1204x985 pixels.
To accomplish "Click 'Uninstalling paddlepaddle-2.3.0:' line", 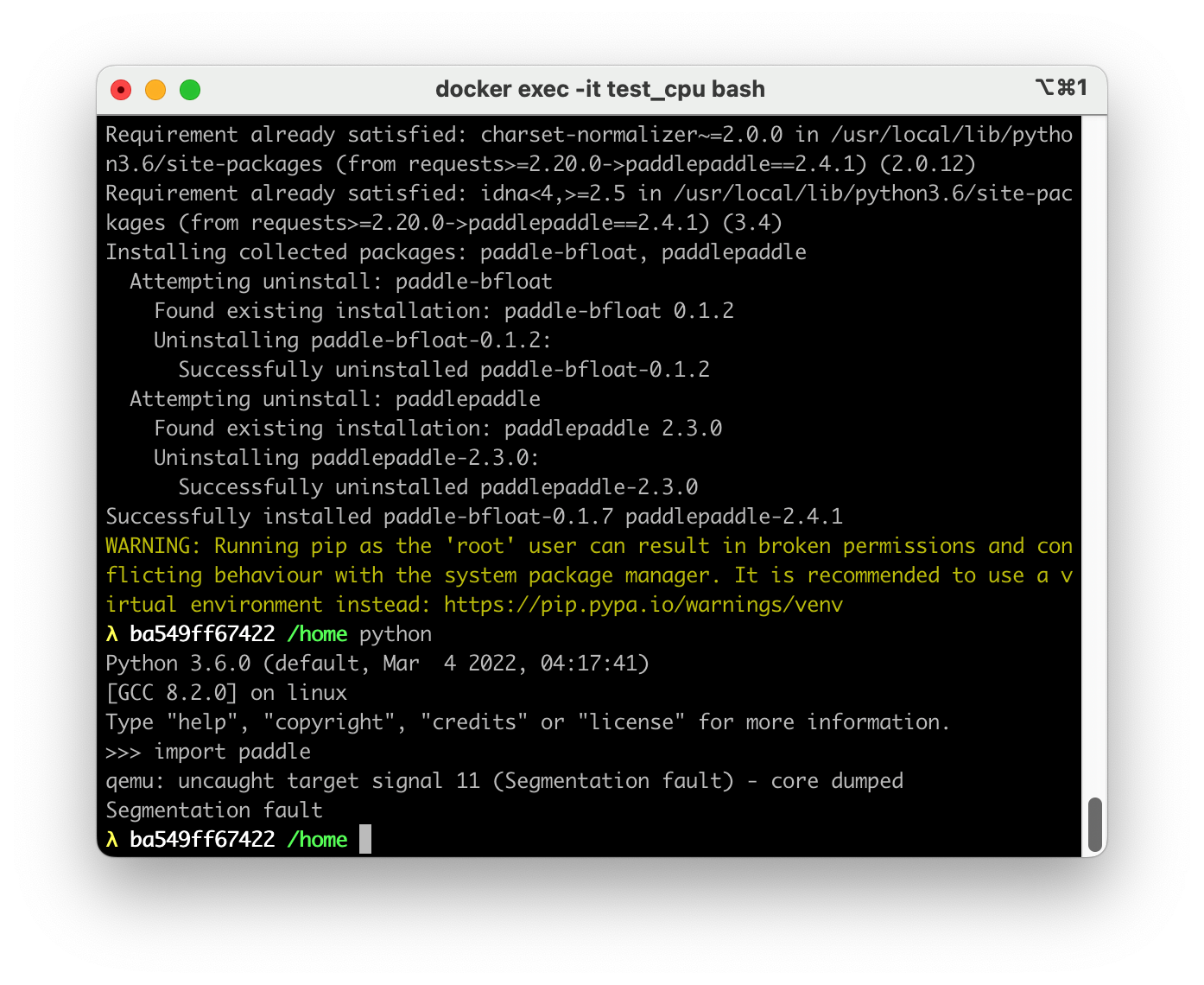I will (346, 458).
